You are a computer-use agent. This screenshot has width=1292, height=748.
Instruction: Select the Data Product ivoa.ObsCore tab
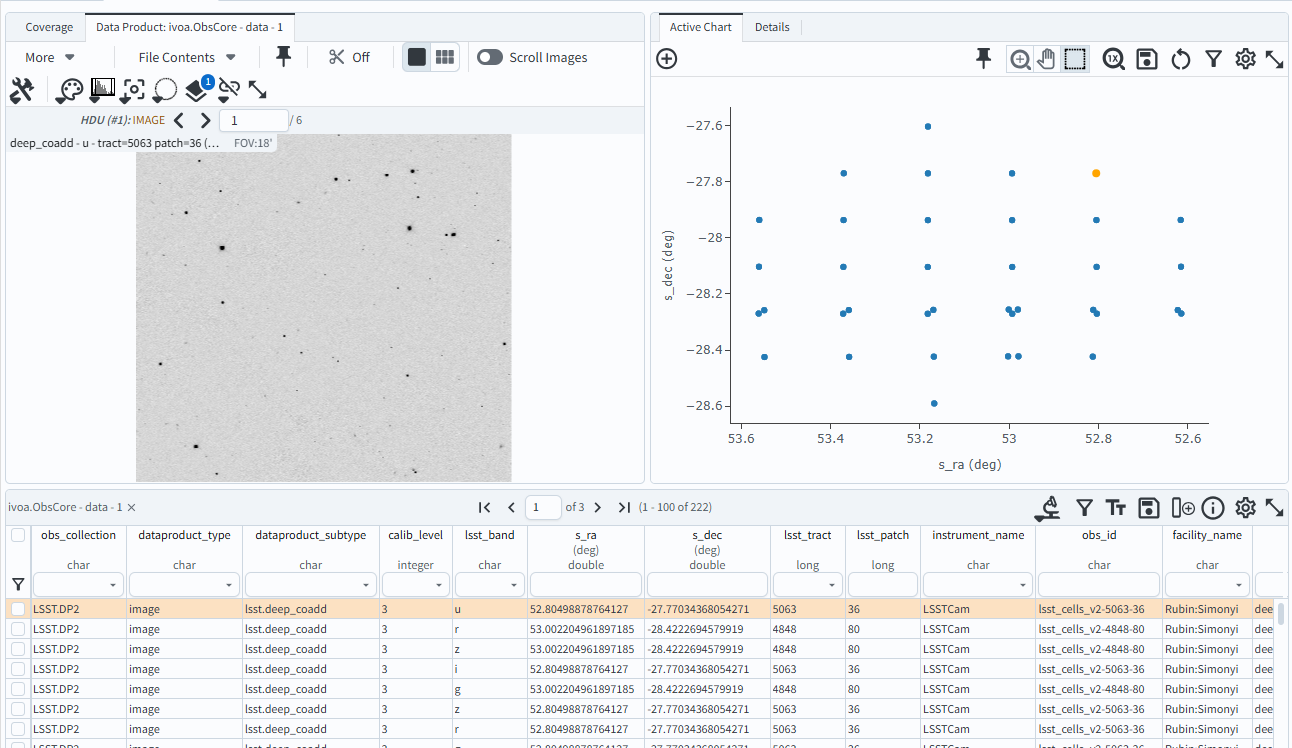[x=190, y=27]
